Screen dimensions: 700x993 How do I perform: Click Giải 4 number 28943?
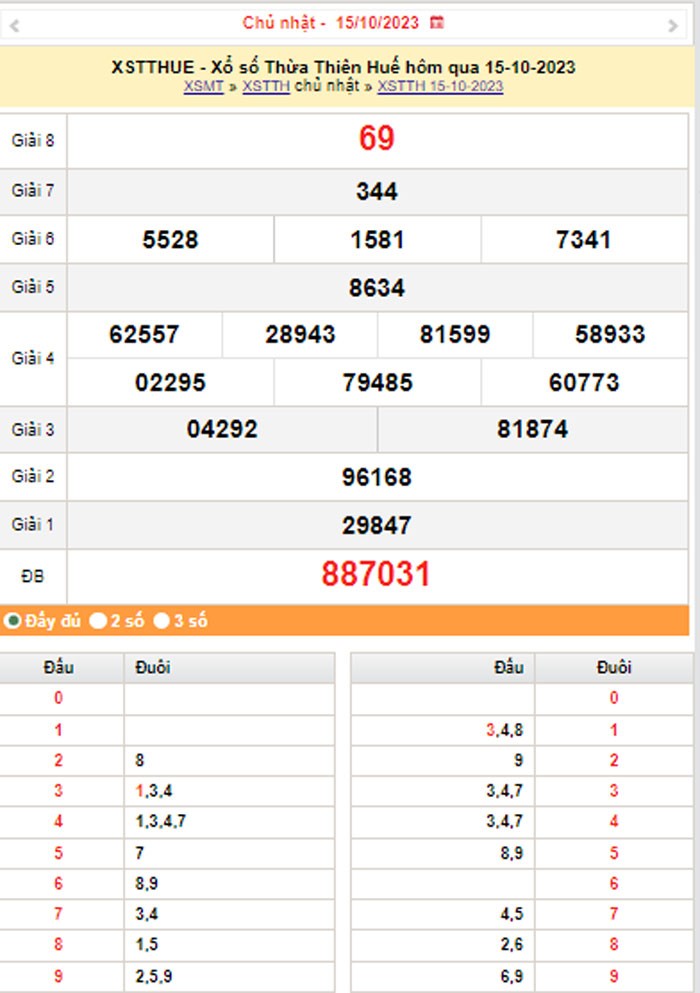pyautogui.click(x=300, y=334)
